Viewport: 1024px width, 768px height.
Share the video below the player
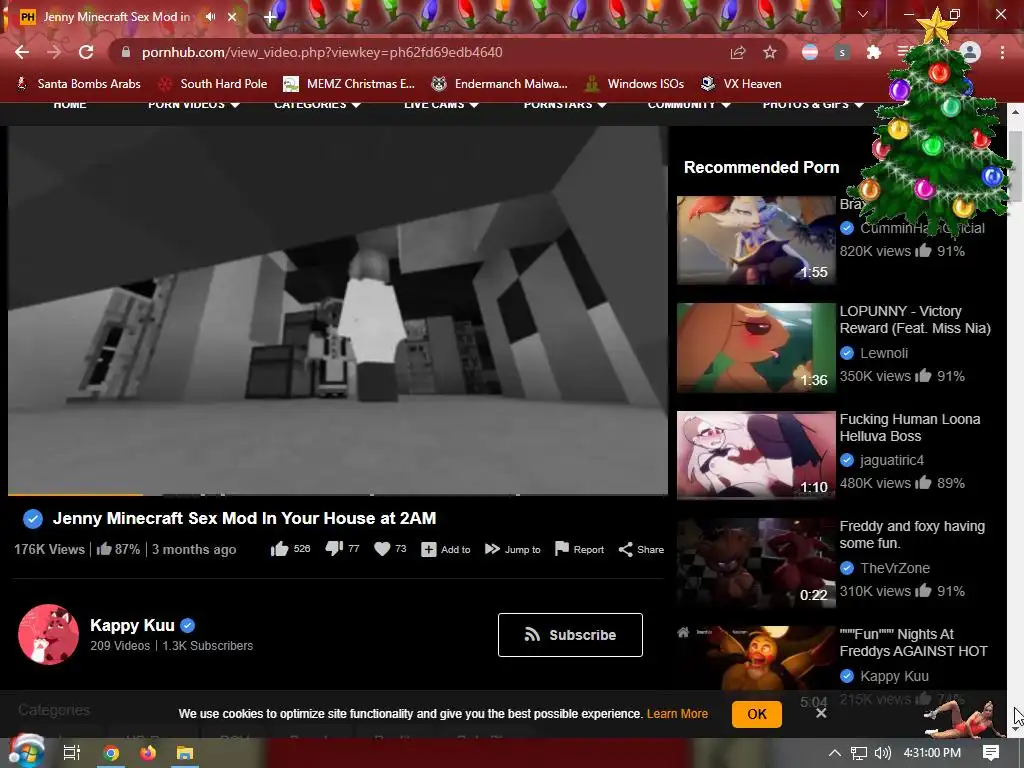(x=641, y=549)
